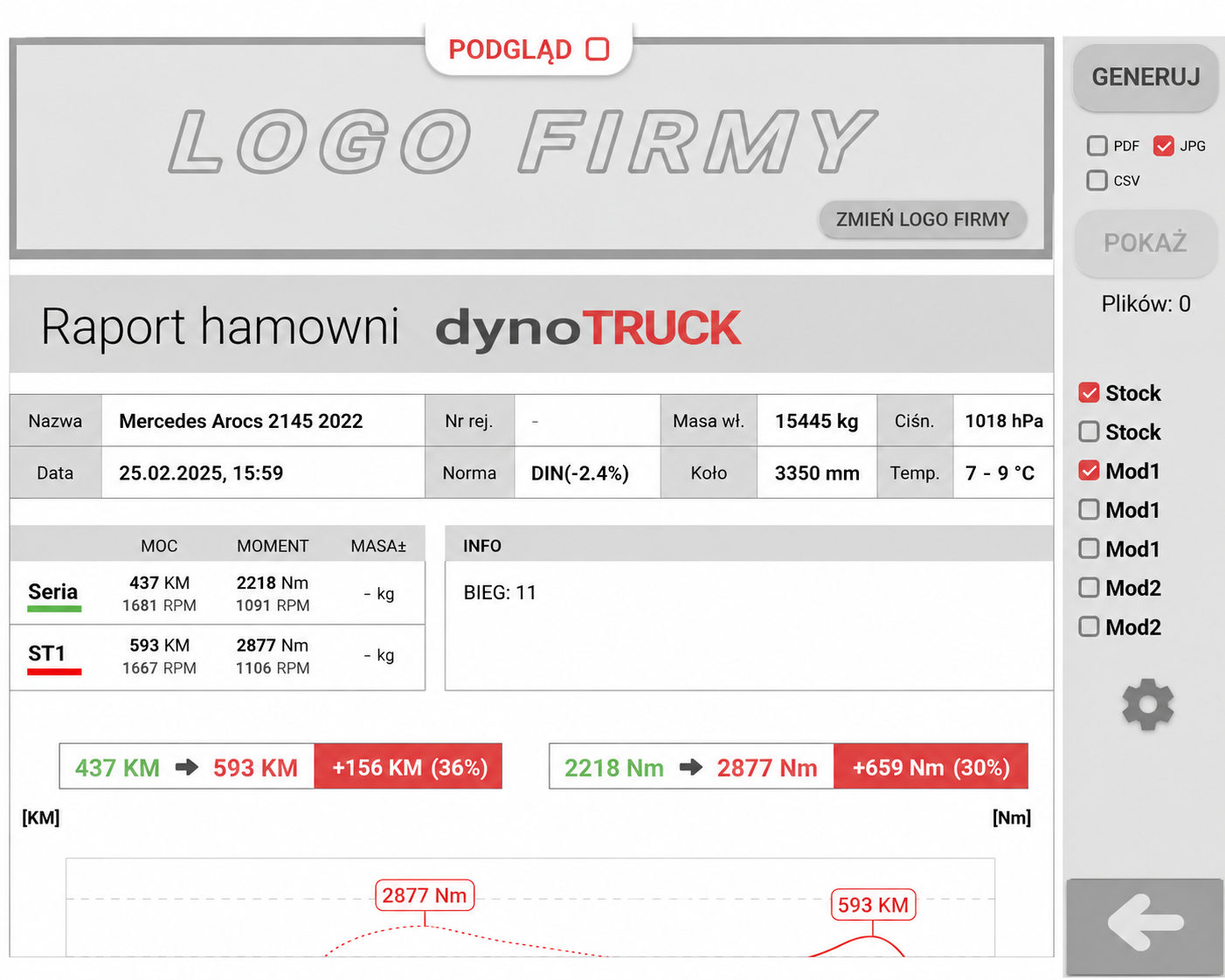Click the 'Norma' label cell

click(x=469, y=473)
